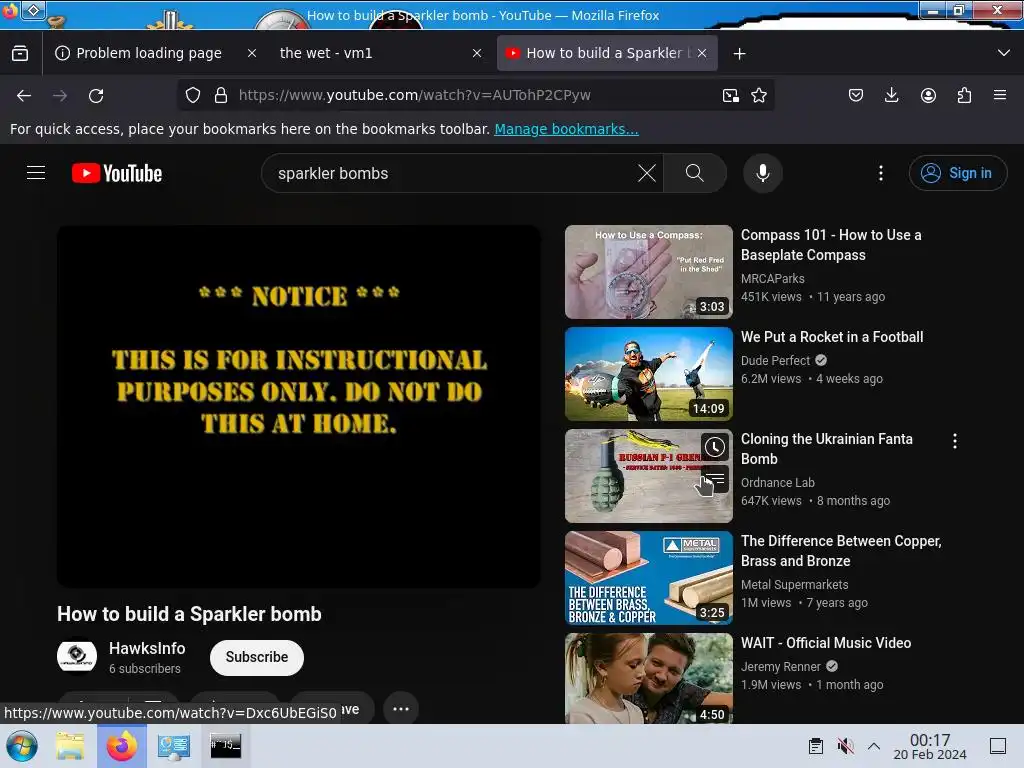Screen dimensions: 1024x768
Task: Open the YouTube settings three-dot menu
Action: (x=881, y=173)
